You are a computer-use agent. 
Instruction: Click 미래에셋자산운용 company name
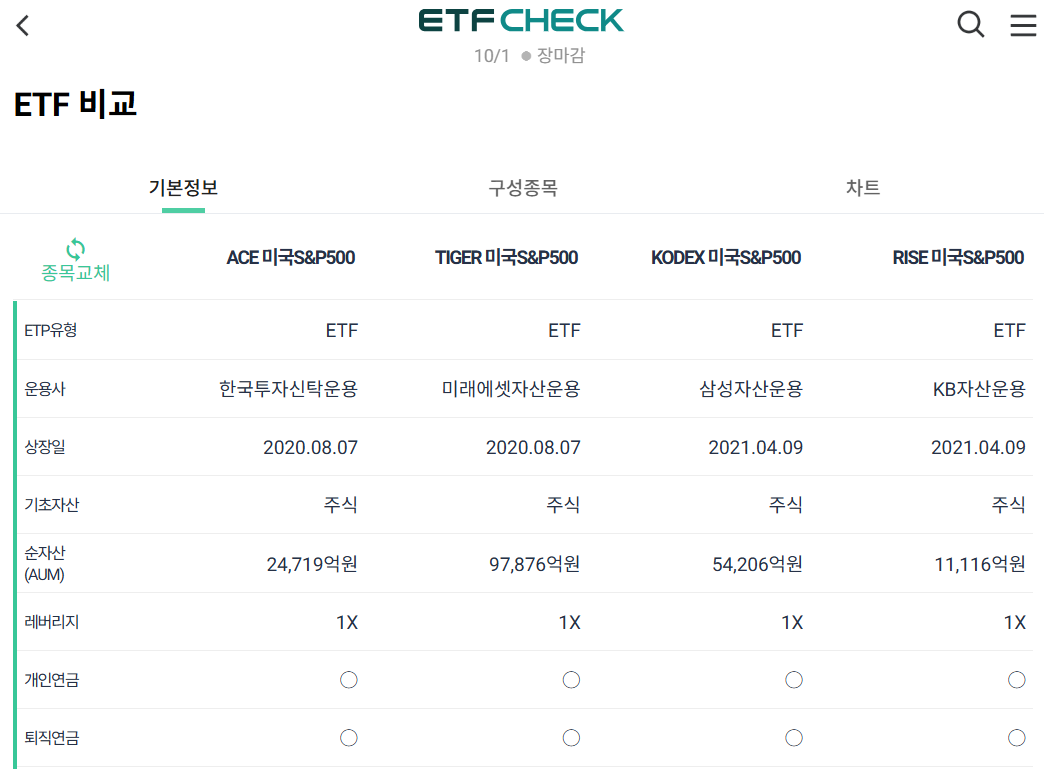[x=509, y=388]
